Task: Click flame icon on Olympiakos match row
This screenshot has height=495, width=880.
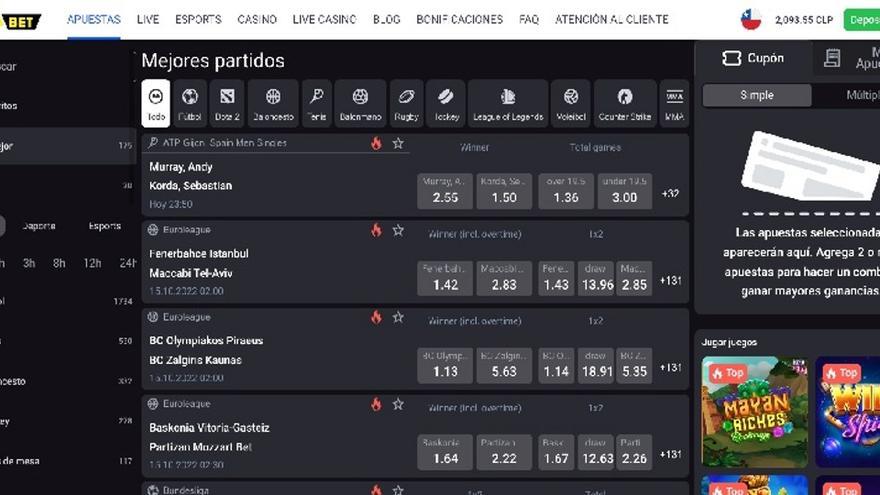Action: click(x=376, y=317)
